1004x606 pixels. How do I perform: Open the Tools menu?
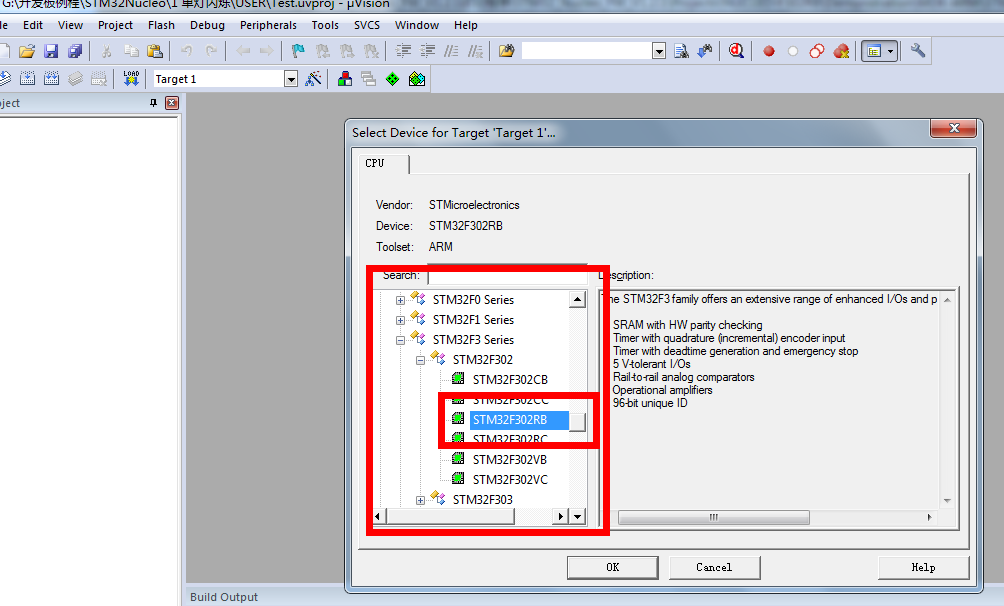pyautogui.click(x=325, y=25)
